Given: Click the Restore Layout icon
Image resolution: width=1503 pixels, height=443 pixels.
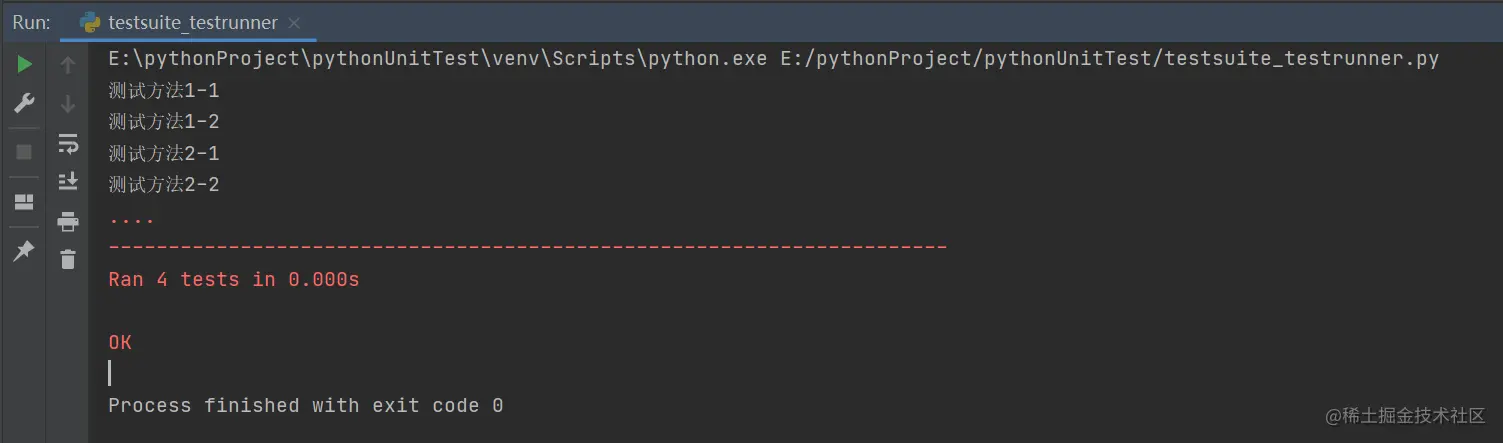Looking at the screenshot, I should coord(24,203).
